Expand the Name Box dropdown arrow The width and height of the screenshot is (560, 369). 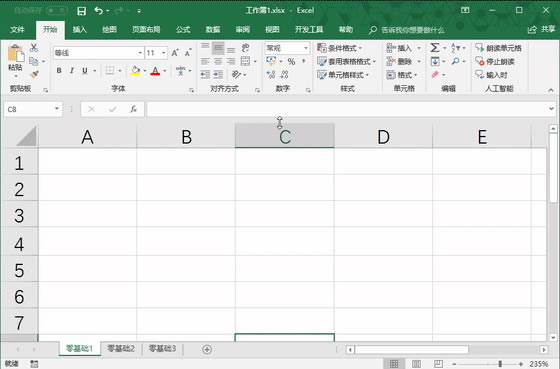coord(57,109)
